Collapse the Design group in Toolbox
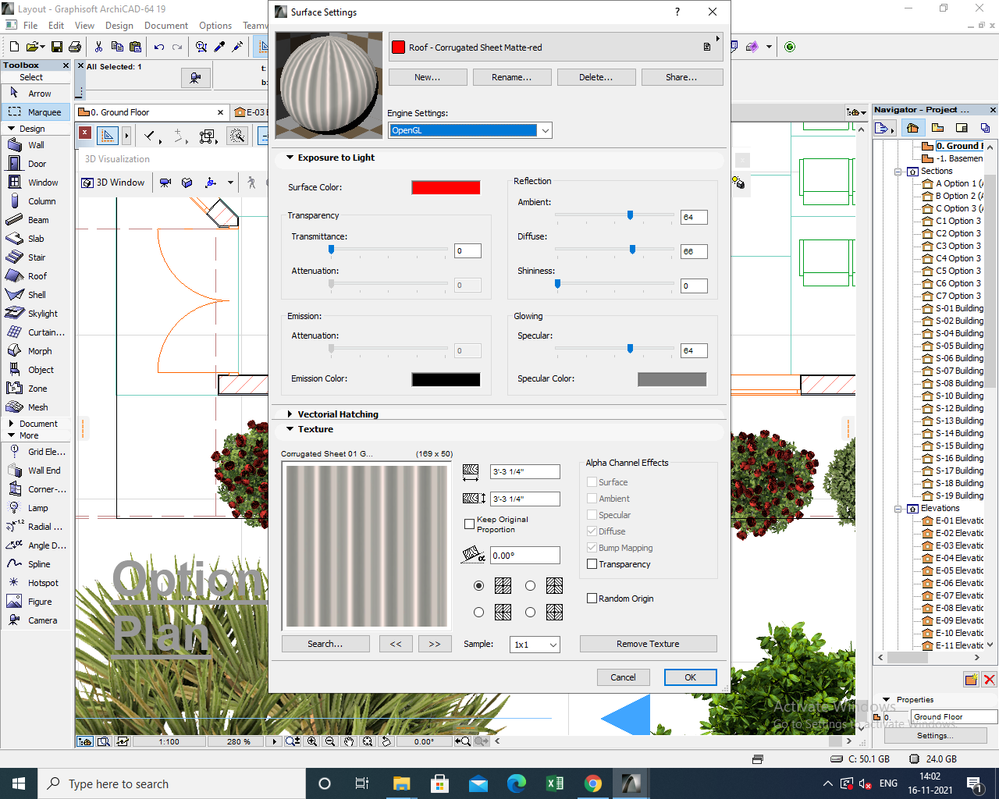 click(x=11, y=129)
